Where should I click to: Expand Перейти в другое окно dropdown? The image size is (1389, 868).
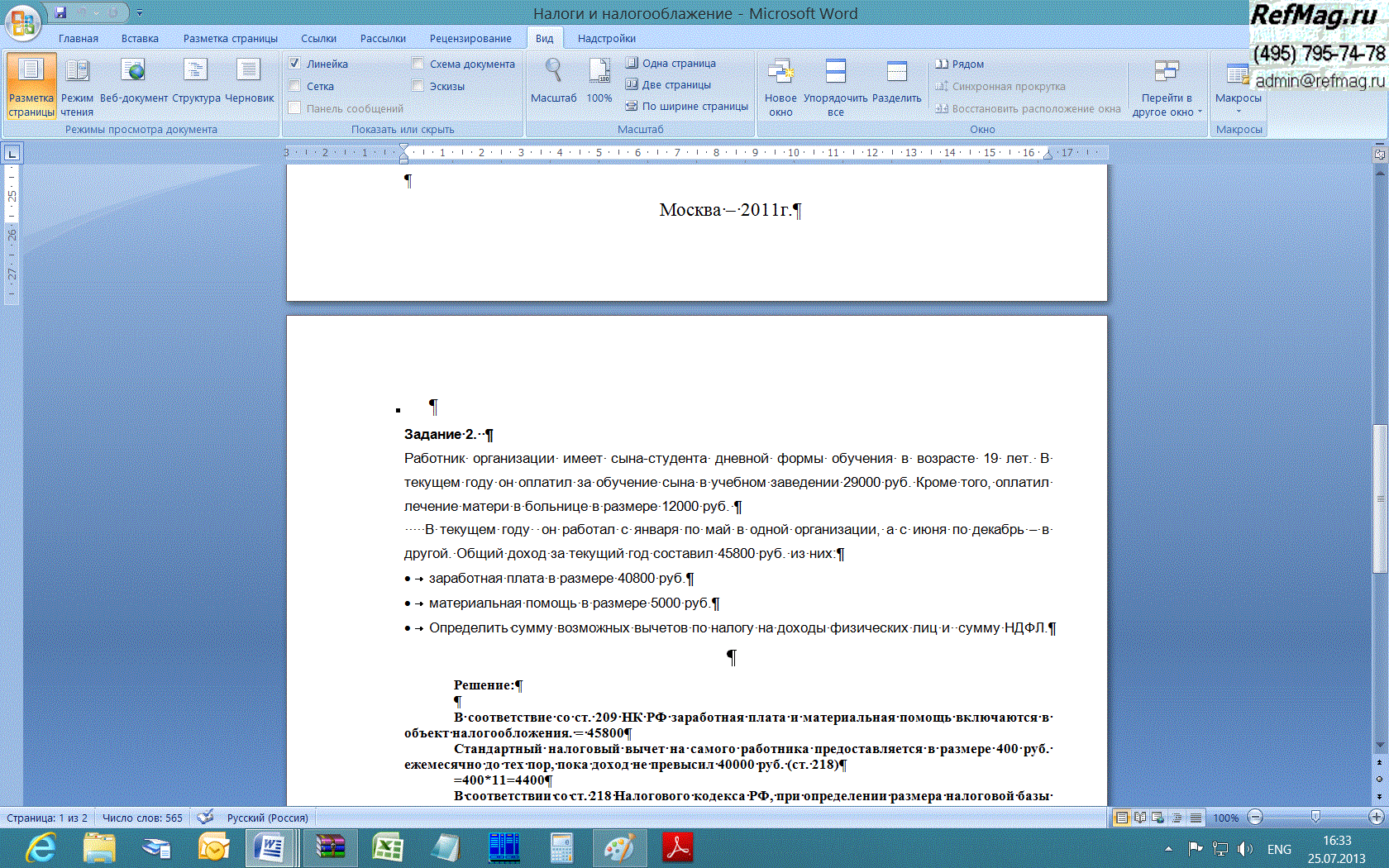pos(1167,89)
